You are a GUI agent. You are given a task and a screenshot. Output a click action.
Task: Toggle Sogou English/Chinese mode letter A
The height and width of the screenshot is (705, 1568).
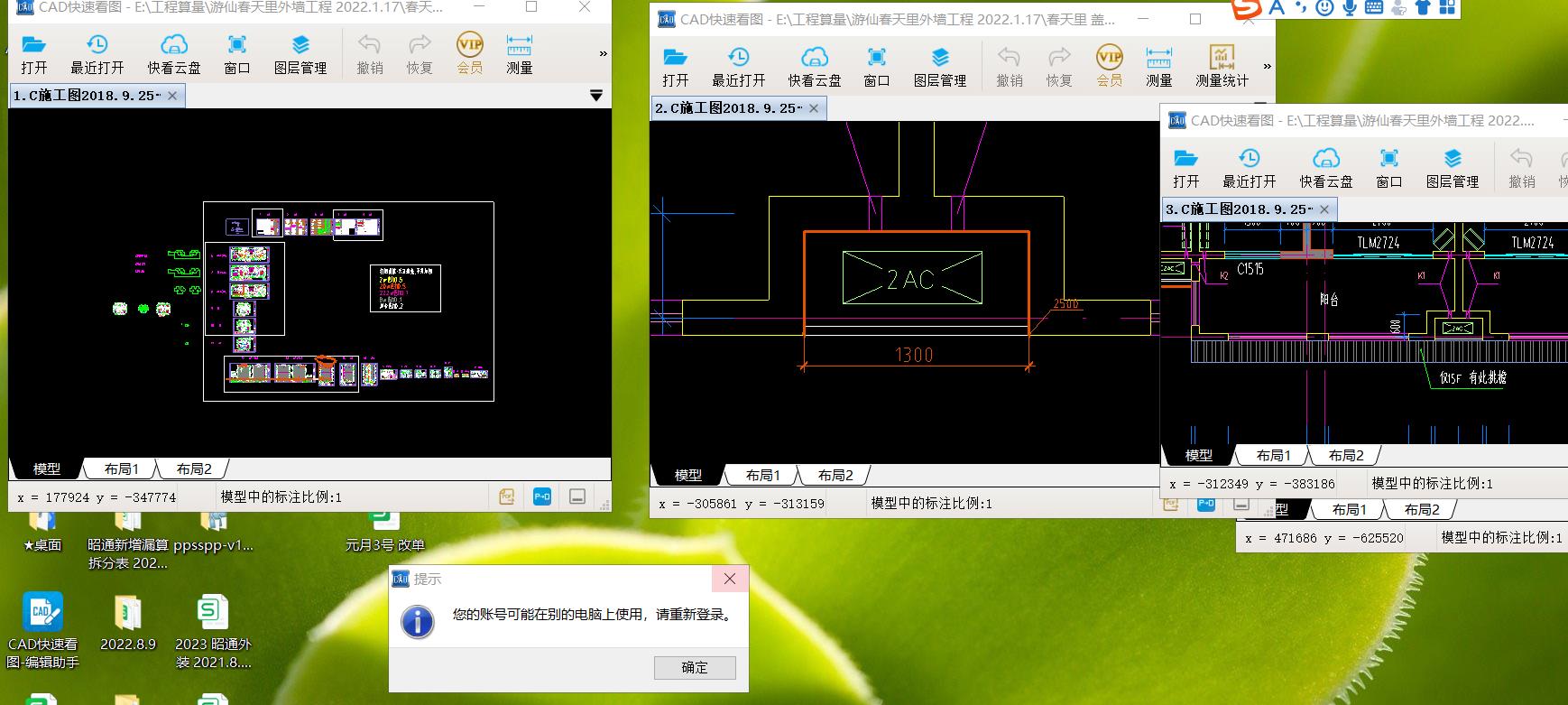(1277, 8)
